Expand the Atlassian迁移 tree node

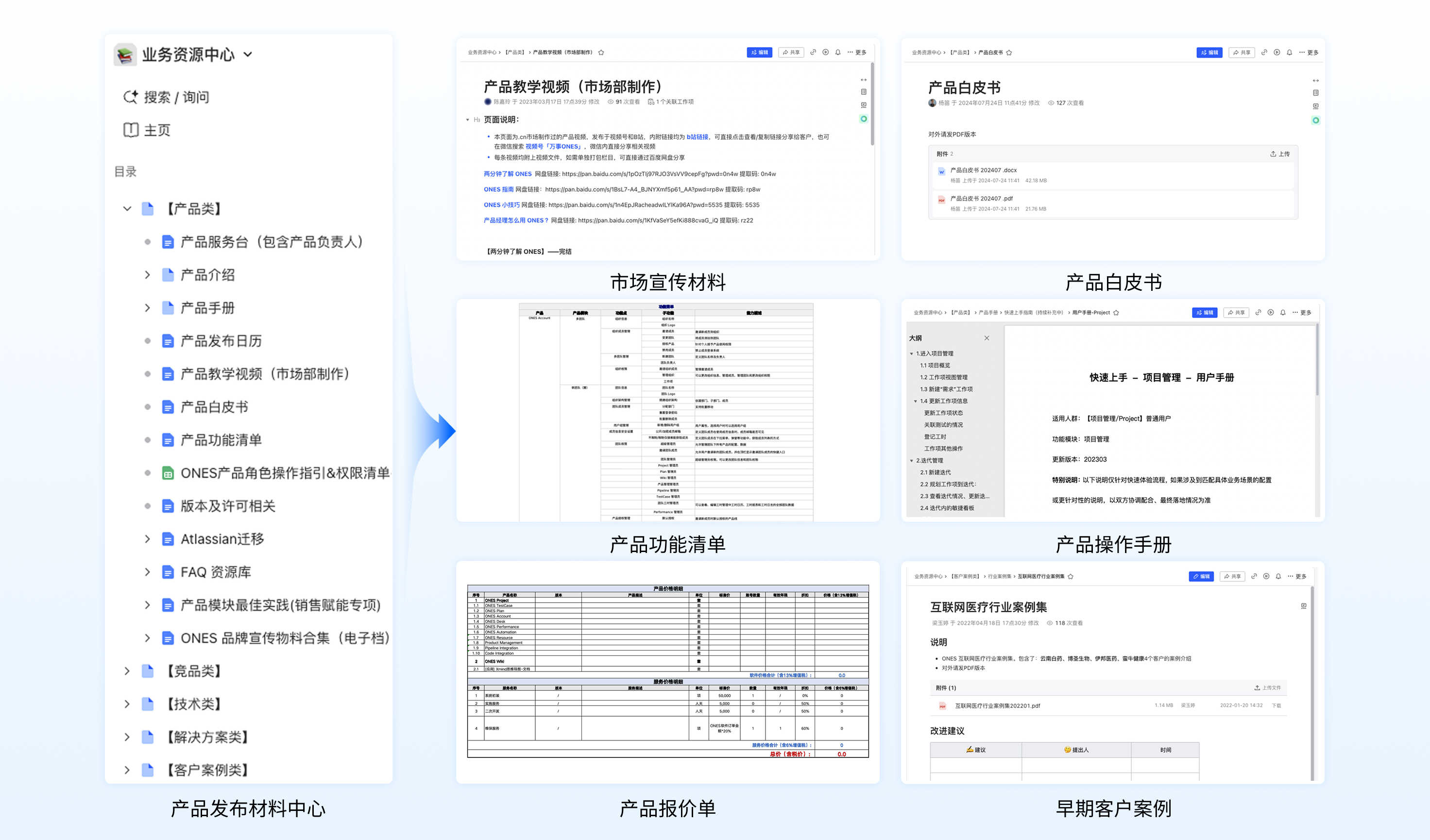(147, 539)
